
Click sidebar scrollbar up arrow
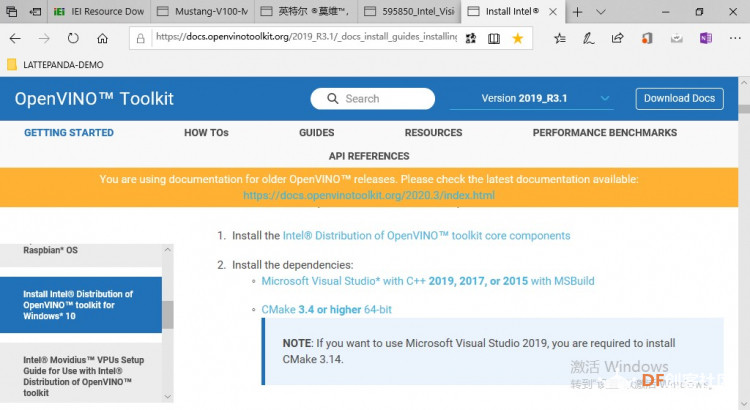(x=167, y=250)
